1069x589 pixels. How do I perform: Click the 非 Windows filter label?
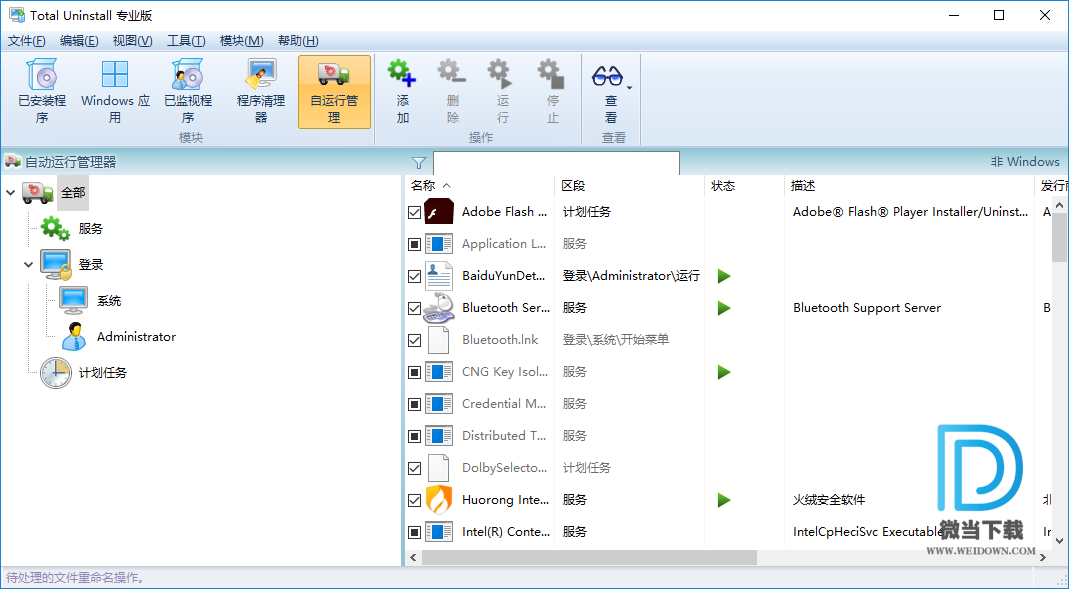(x=1025, y=162)
